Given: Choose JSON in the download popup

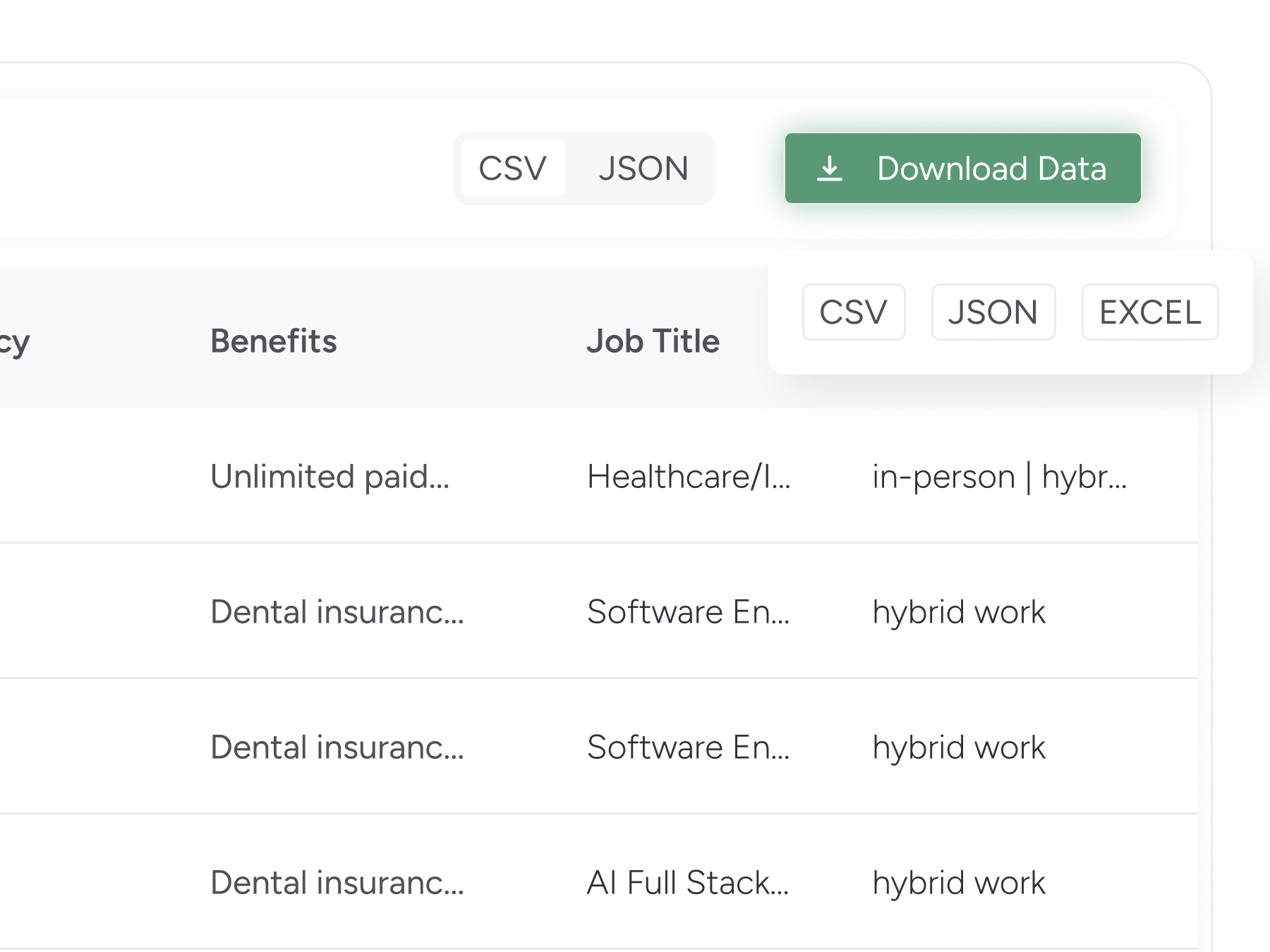Looking at the screenshot, I should 993,312.
